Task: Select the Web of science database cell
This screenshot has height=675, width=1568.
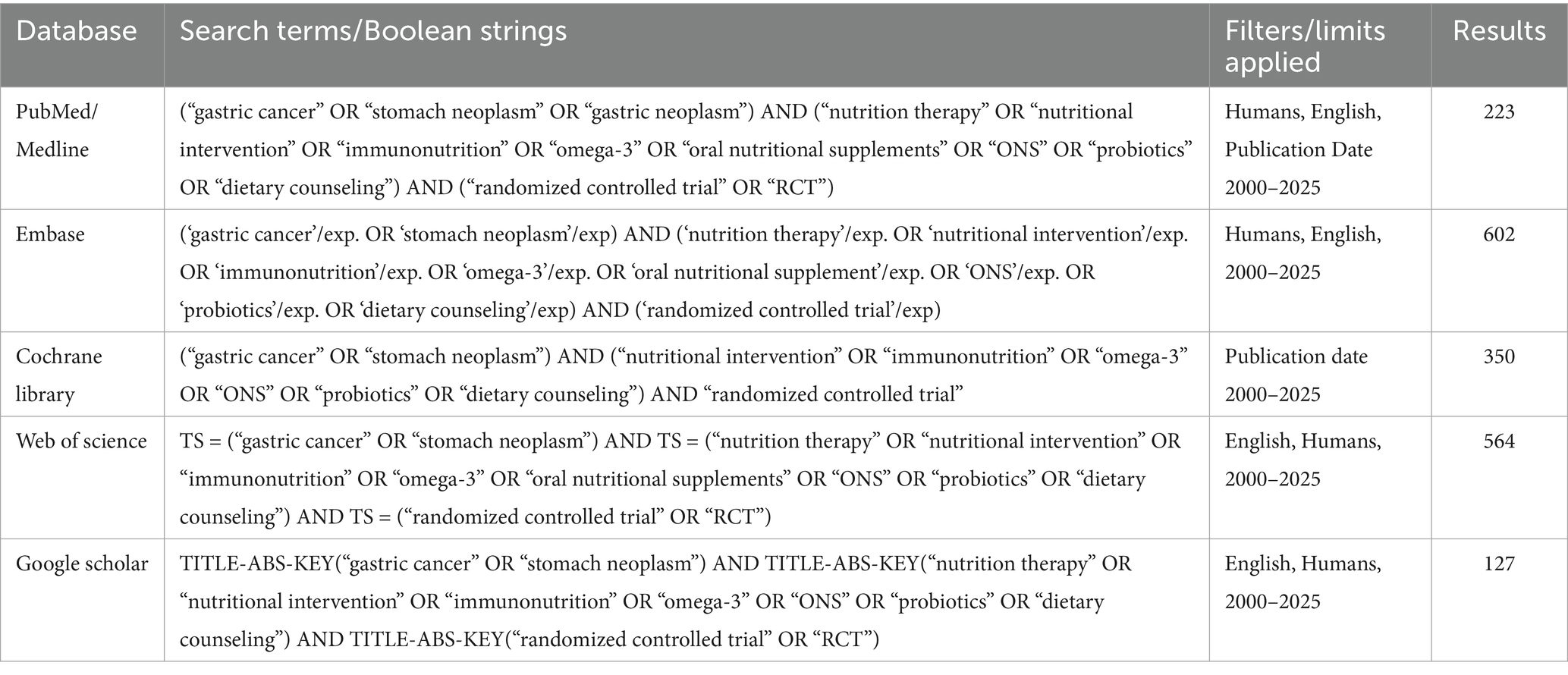Action: click(81, 441)
